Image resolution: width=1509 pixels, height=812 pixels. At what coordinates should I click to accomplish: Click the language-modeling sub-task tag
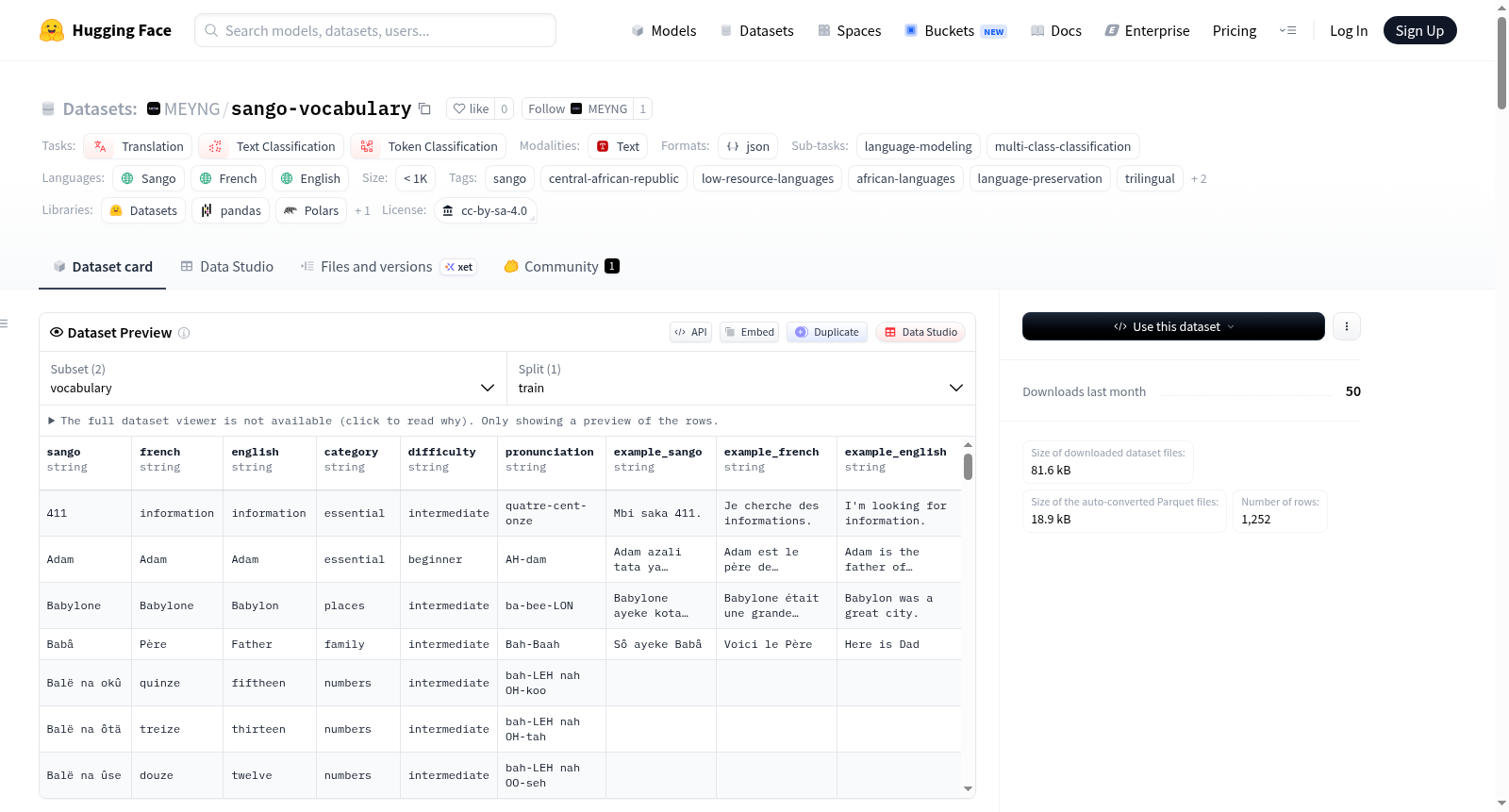tap(918, 146)
